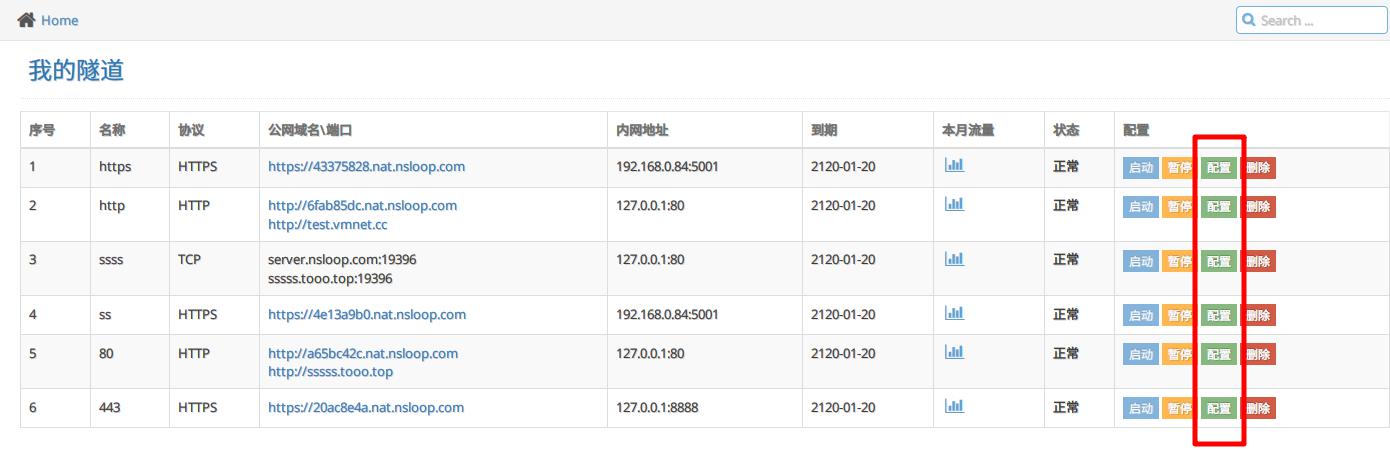Open link https://20ac8e4a.nat.nsloop.com

[366, 407]
